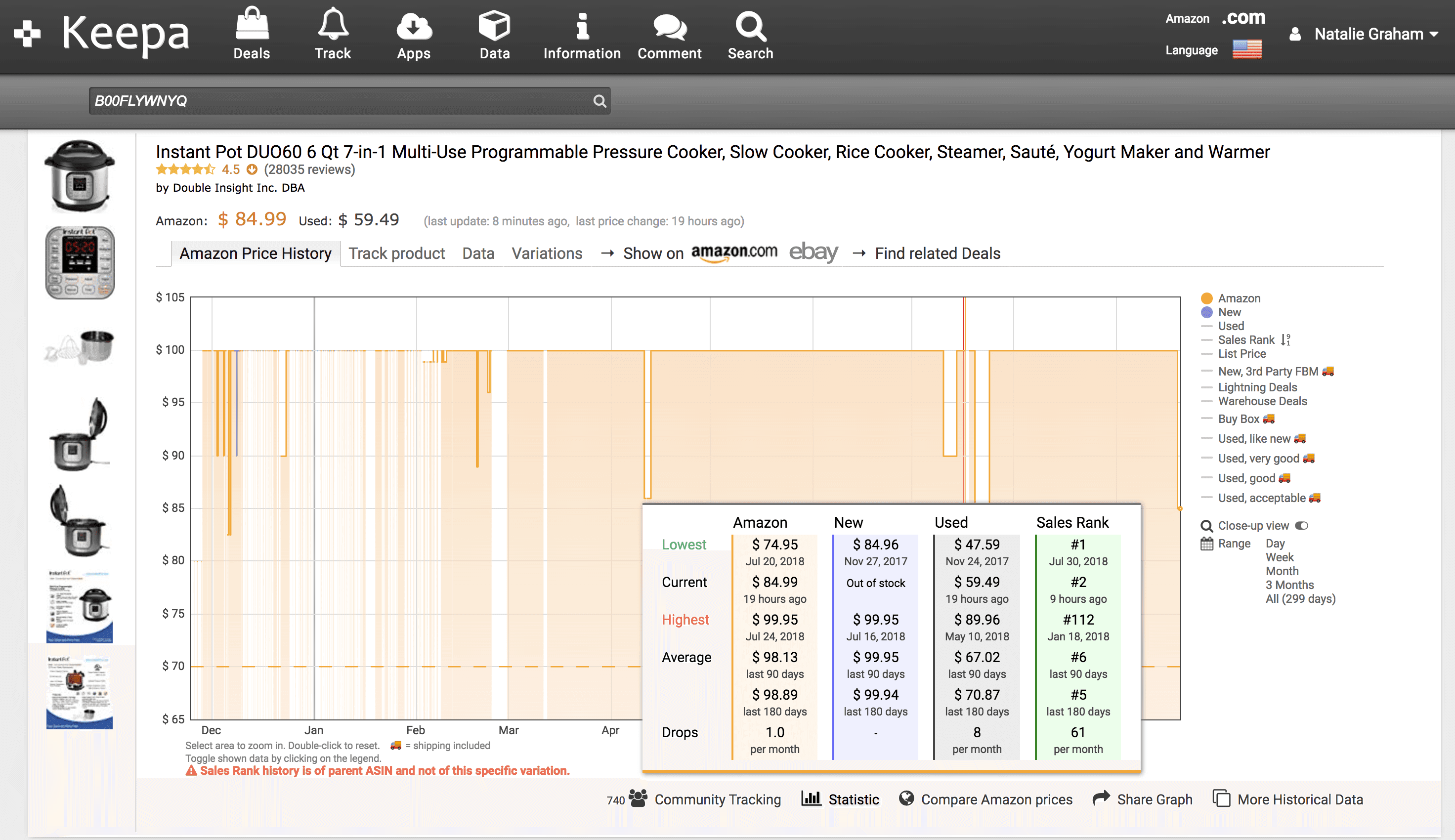Viewport: 1455px width, 840px height.
Task: Click the amazon.com logo link
Action: (734, 252)
